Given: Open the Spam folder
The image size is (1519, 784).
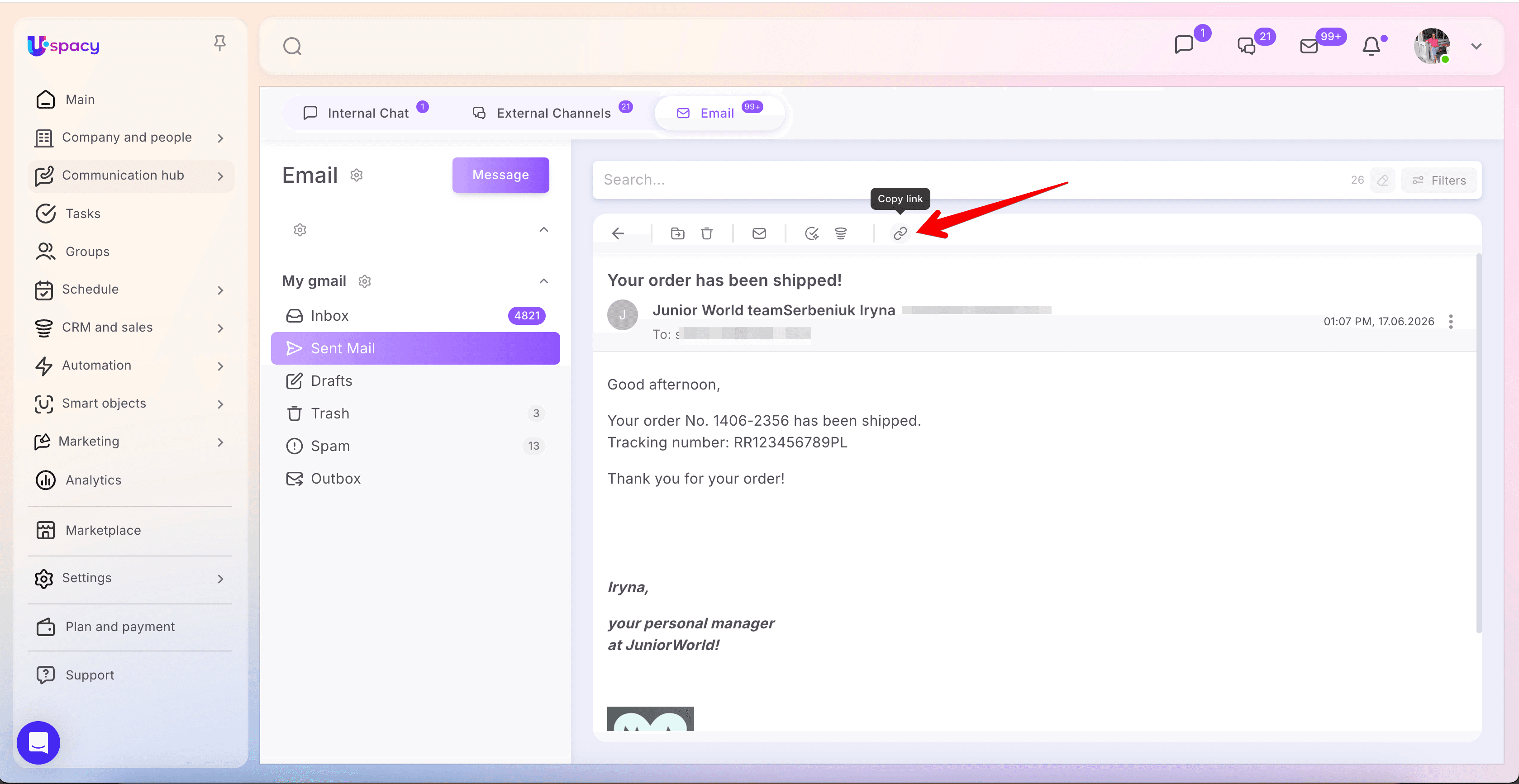Looking at the screenshot, I should pos(415,446).
